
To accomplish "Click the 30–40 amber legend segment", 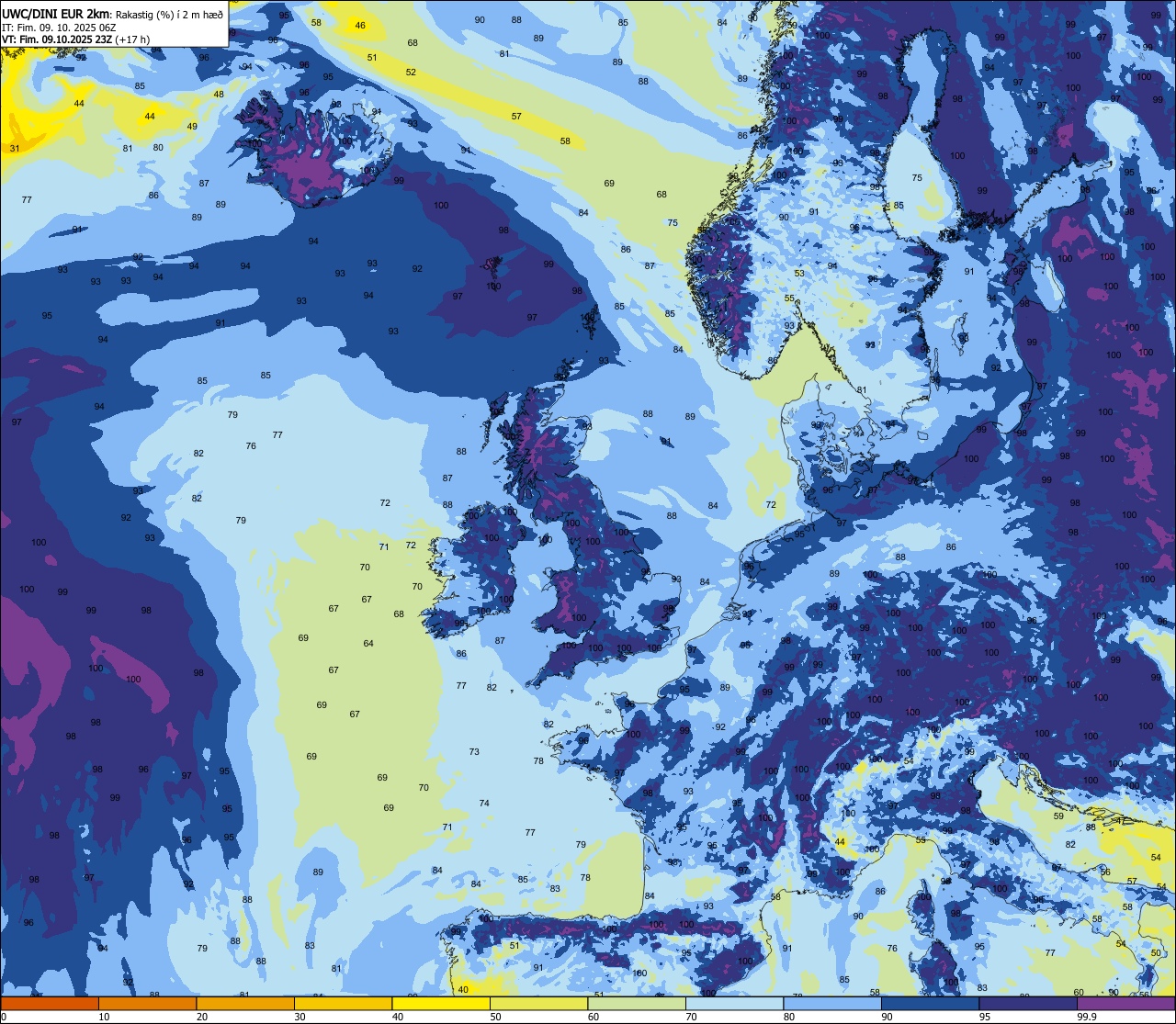I will tap(343, 1003).
